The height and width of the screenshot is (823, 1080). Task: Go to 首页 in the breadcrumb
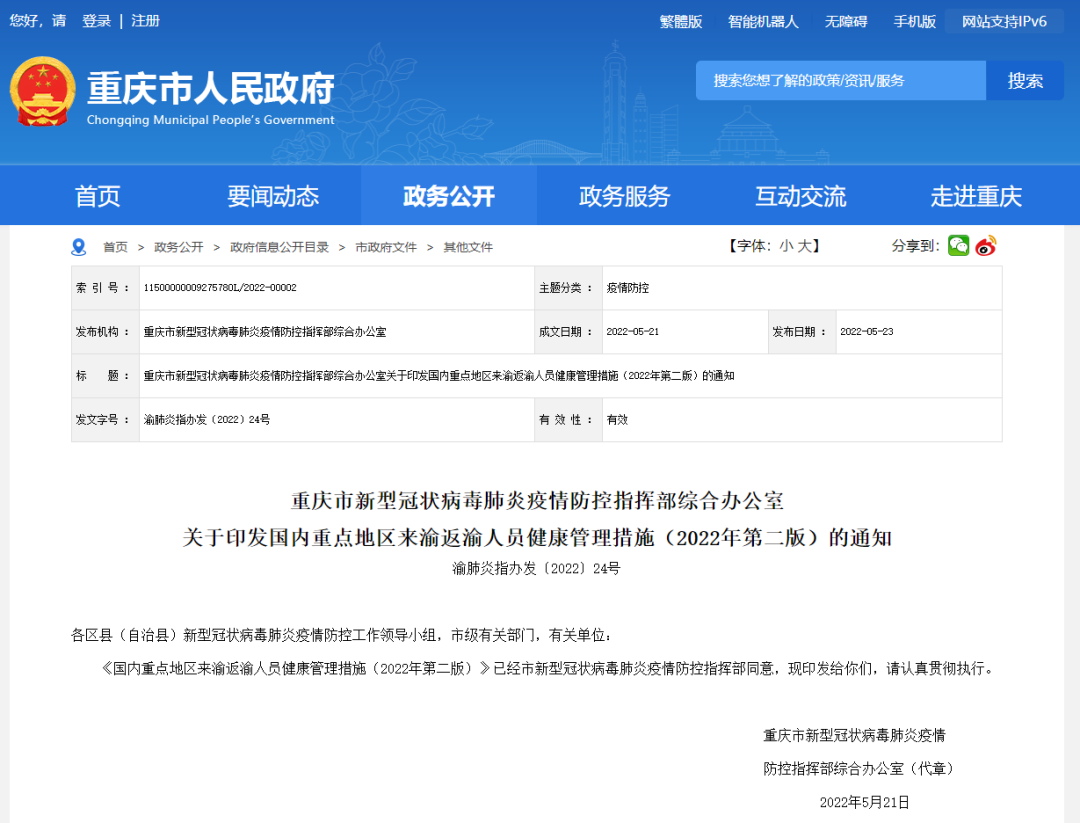point(115,247)
